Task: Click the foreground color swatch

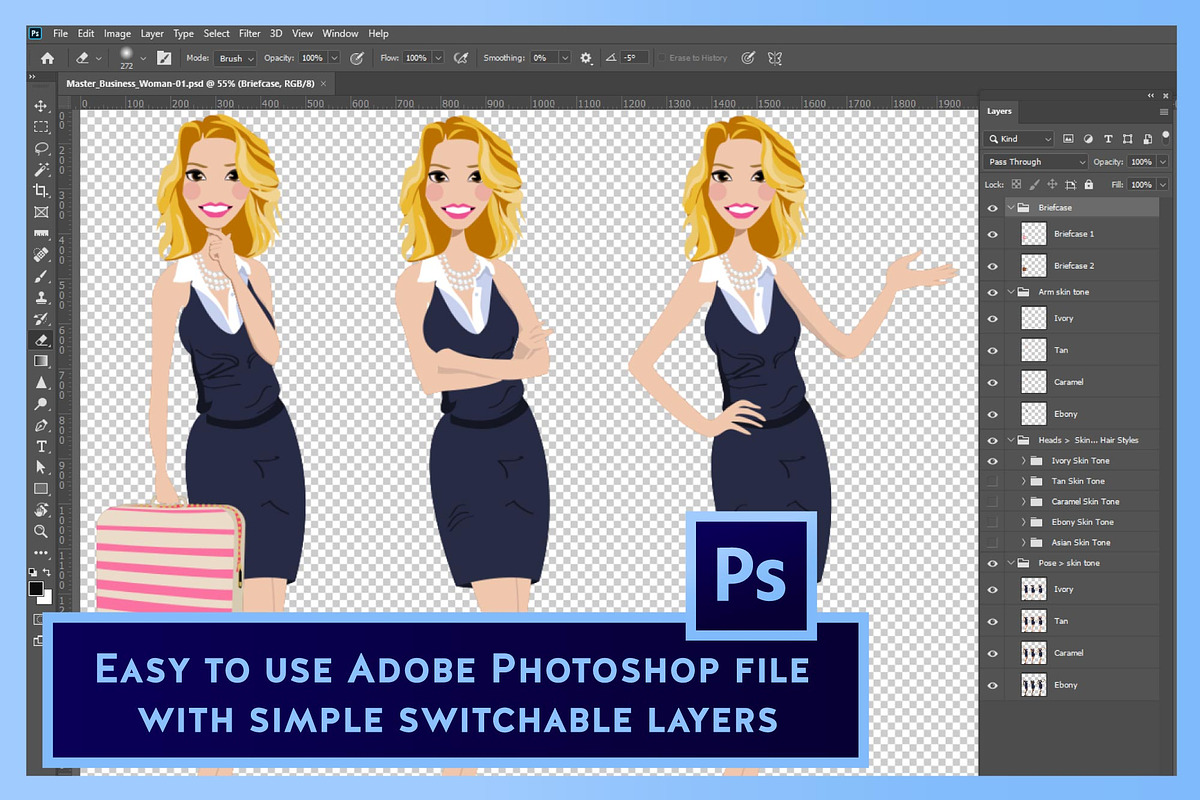Action: point(36,588)
